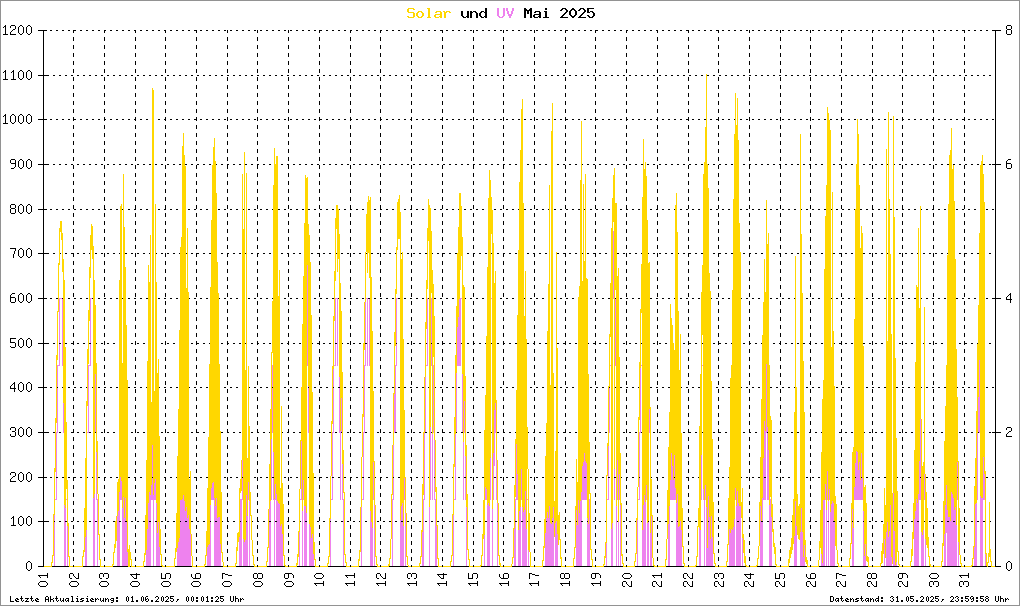Click day label 07 on the x-axis
This screenshot has height=606, width=1020.
pos(228,579)
